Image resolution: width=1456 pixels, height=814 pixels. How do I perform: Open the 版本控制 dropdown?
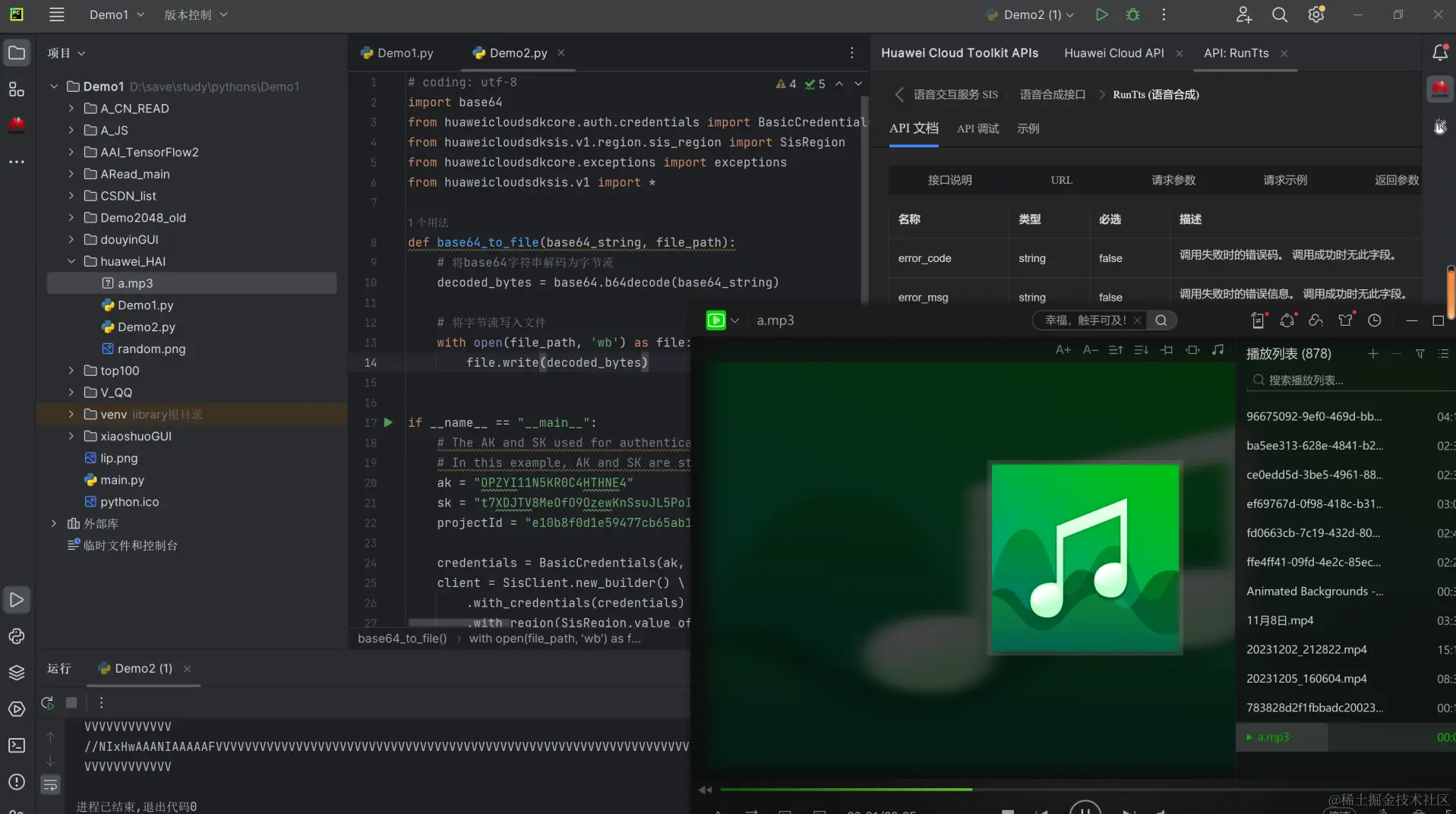tap(196, 14)
